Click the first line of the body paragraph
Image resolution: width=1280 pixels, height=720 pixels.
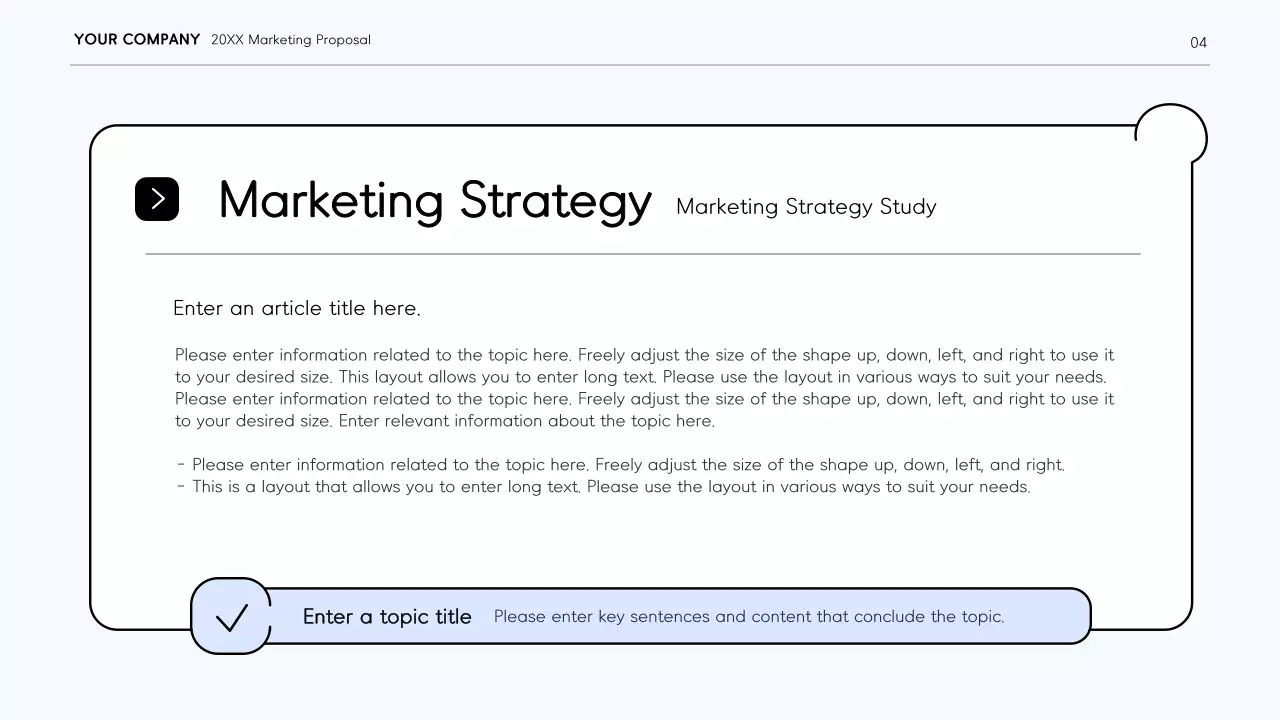point(644,355)
